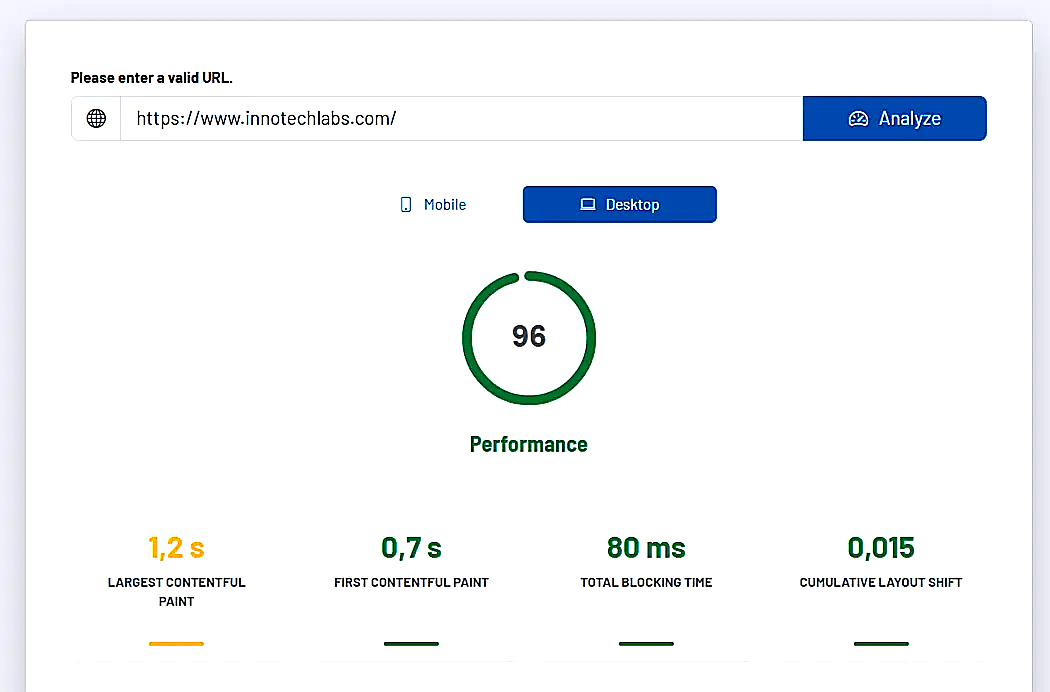Click the 0,7 s value
Screen dimensions: 1050x692
point(411,548)
